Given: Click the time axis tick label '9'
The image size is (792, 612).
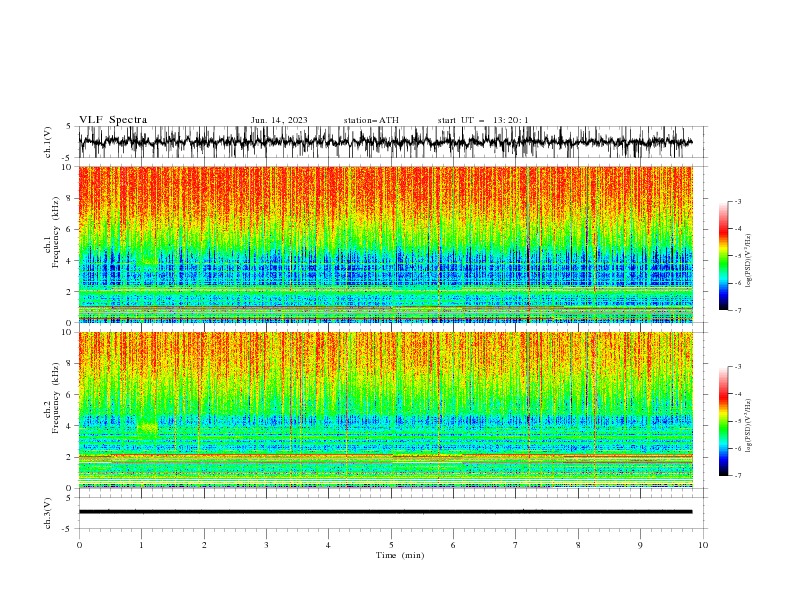Looking at the screenshot, I should 640,545.
